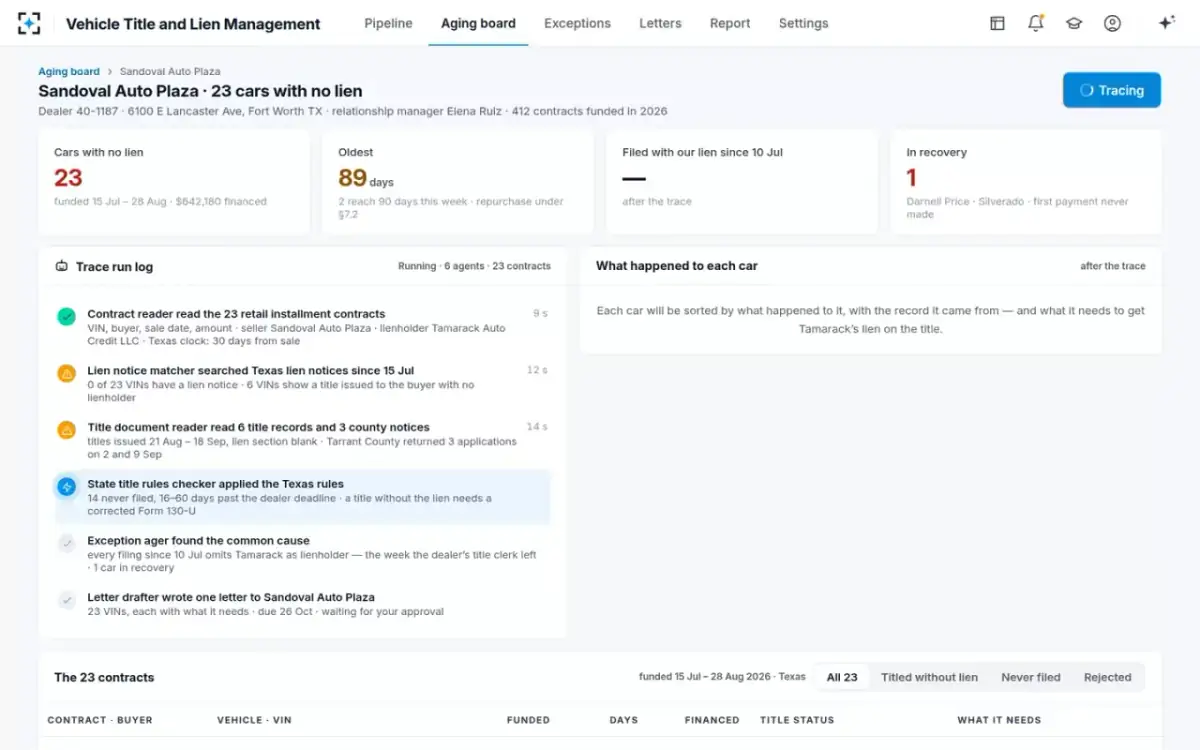Open the graduation cap learning icon
Viewport: 1200px width, 750px height.
[x=1074, y=23]
